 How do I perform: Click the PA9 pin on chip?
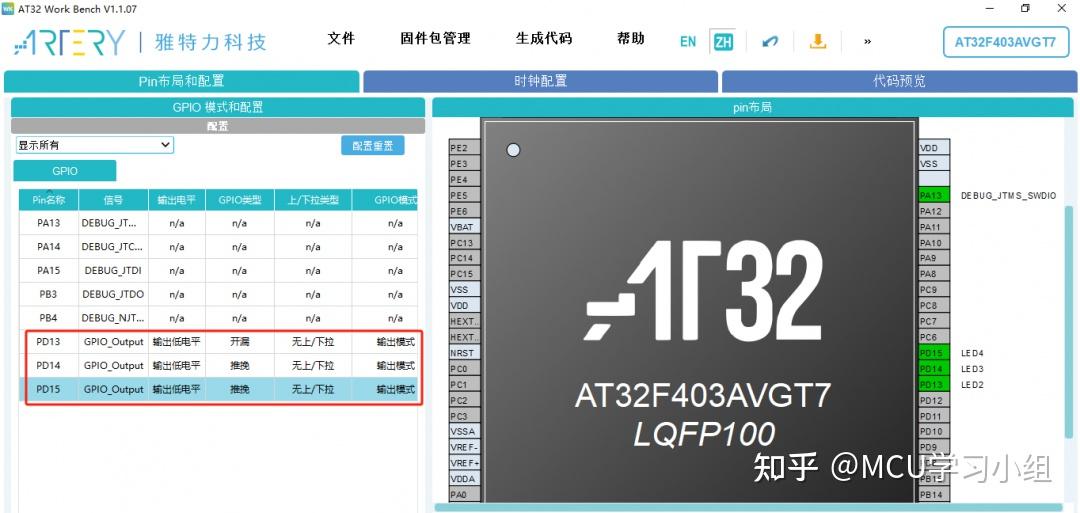coord(934,258)
